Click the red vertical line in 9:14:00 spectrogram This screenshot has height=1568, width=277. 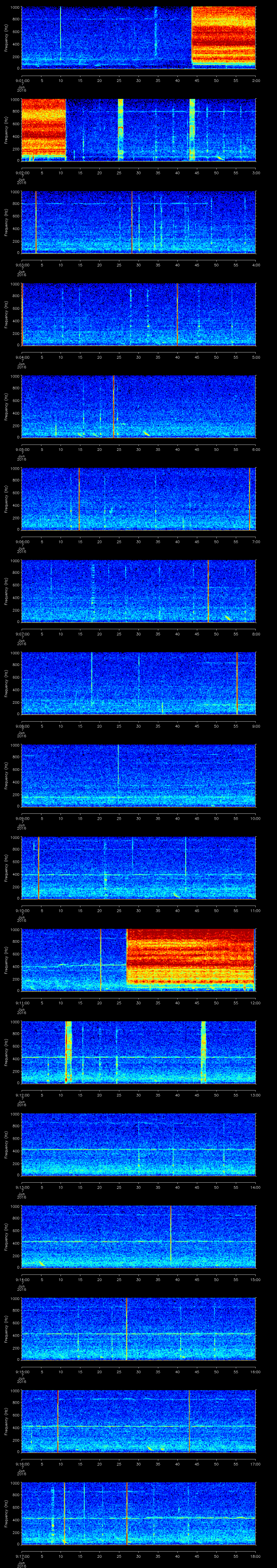click(170, 1235)
